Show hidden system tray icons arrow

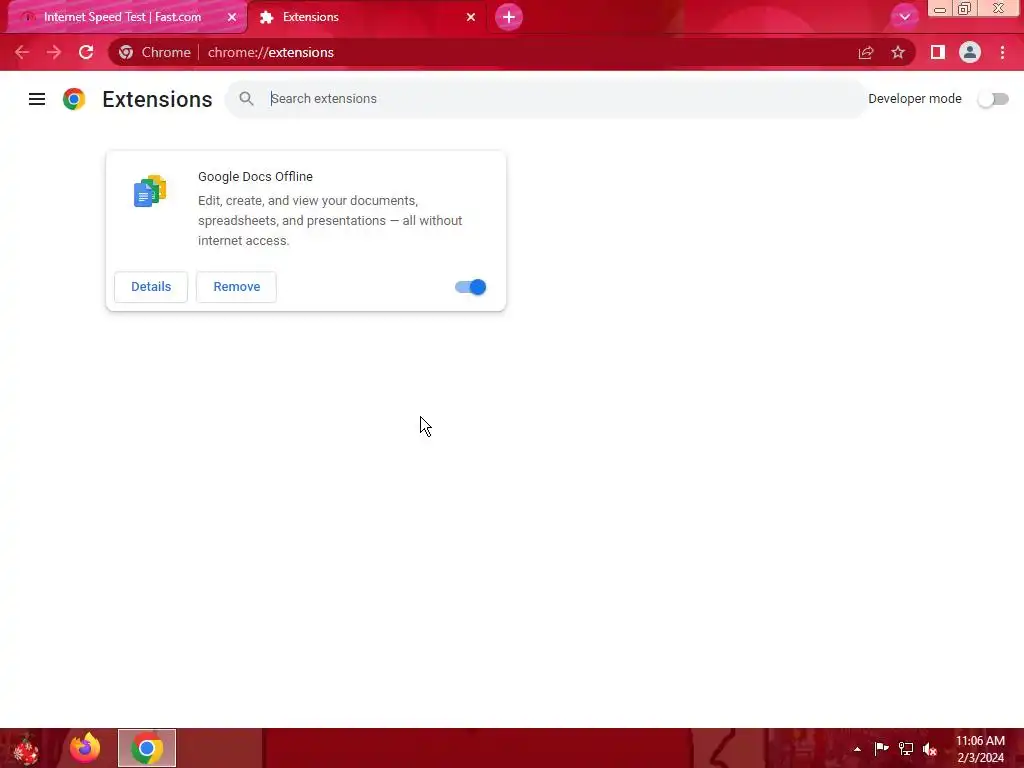coord(857,749)
